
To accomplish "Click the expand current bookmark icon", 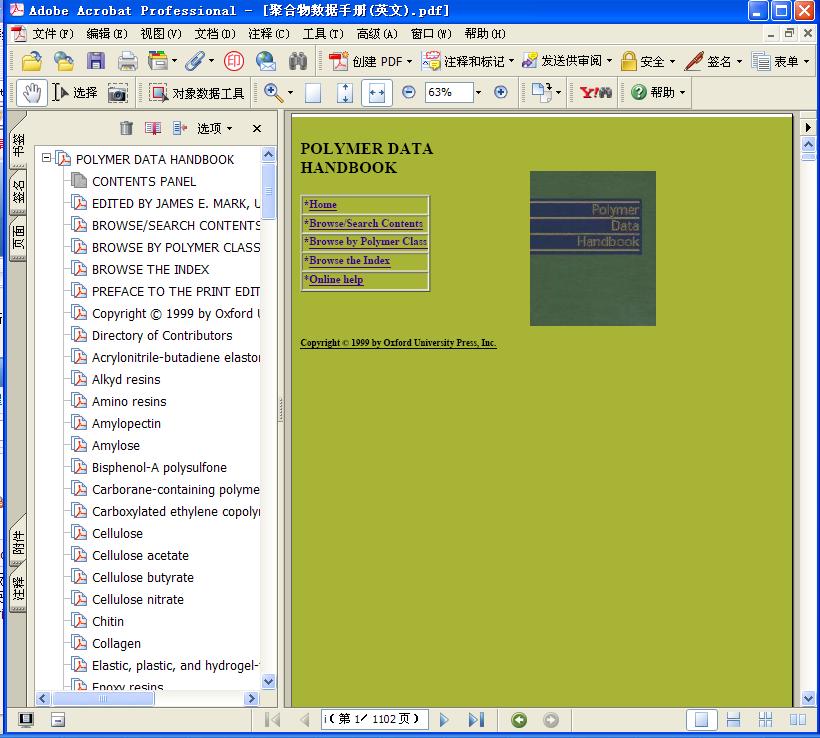I will pos(180,128).
